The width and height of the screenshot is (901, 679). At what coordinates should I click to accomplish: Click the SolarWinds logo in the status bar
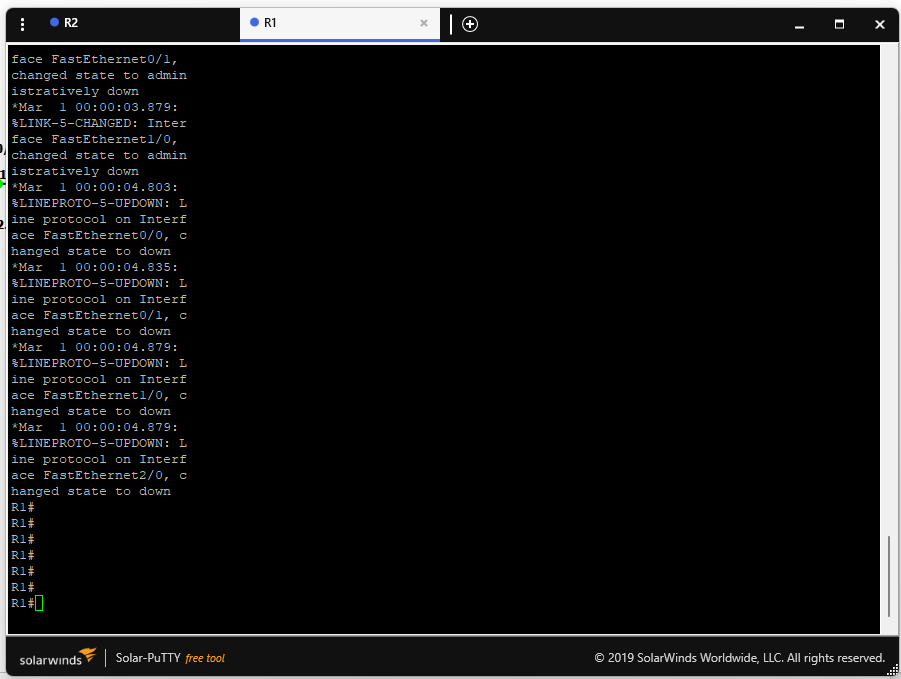[57, 657]
